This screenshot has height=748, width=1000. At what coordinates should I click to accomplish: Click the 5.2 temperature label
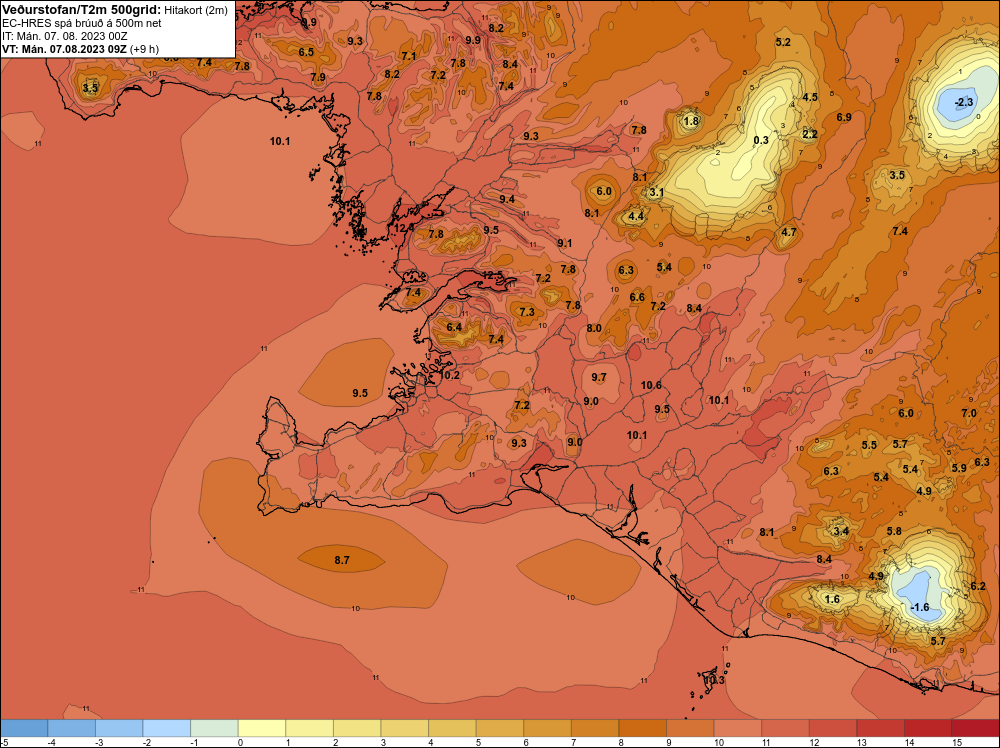783,42
